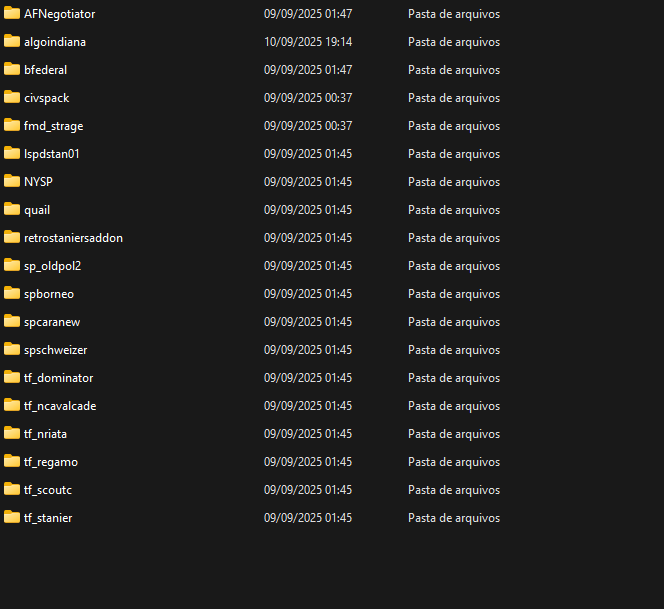
Task: Select the tf_scoutc folder name
Action: 48,490
